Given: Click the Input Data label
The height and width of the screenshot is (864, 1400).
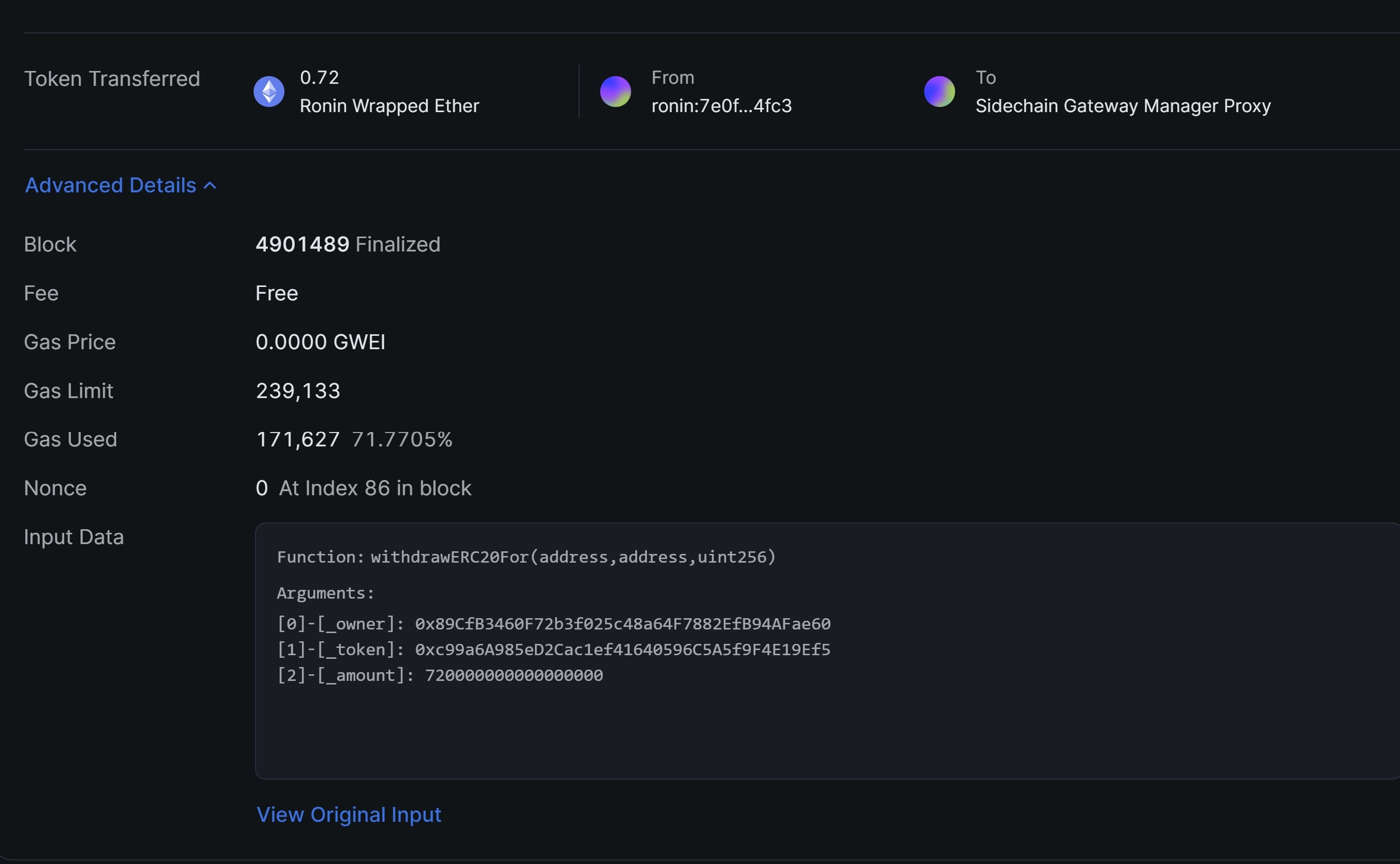Looking at the screenshot, I should click(74, 537).
